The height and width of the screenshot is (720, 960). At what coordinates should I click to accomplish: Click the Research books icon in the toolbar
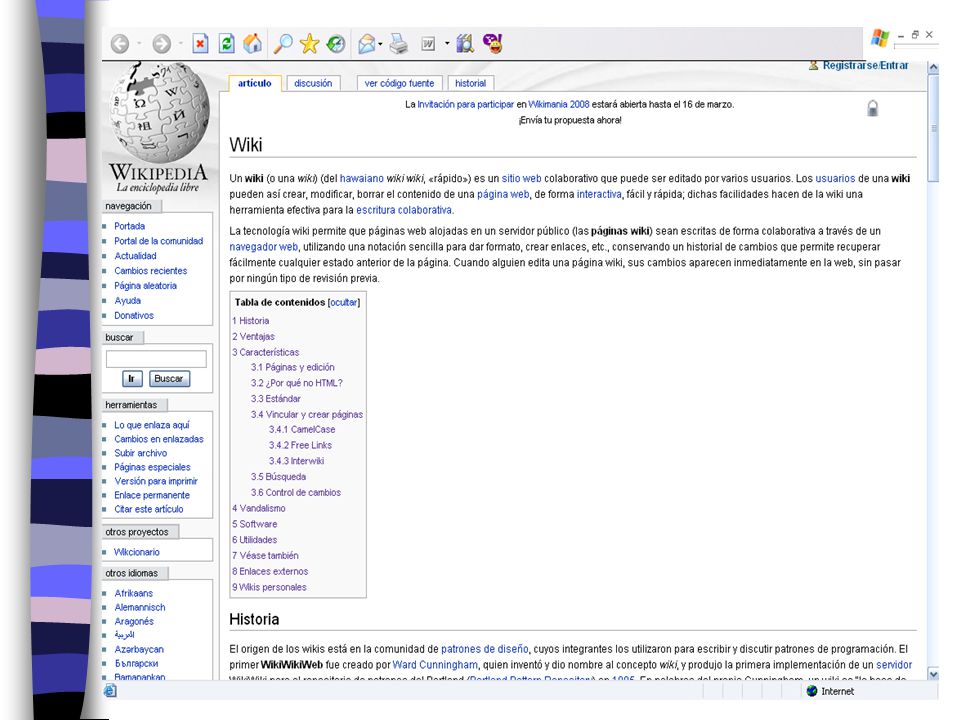(x=465, y=43)
